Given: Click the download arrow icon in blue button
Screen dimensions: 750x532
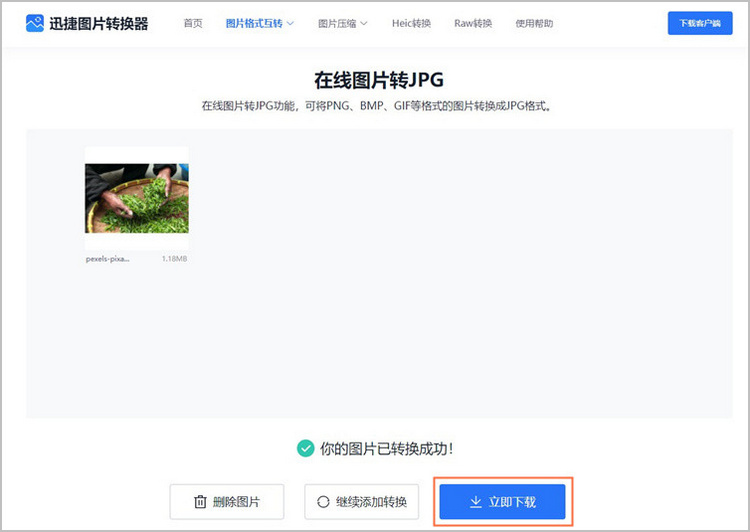Looking at the screenshot, I should pos(476,502).
